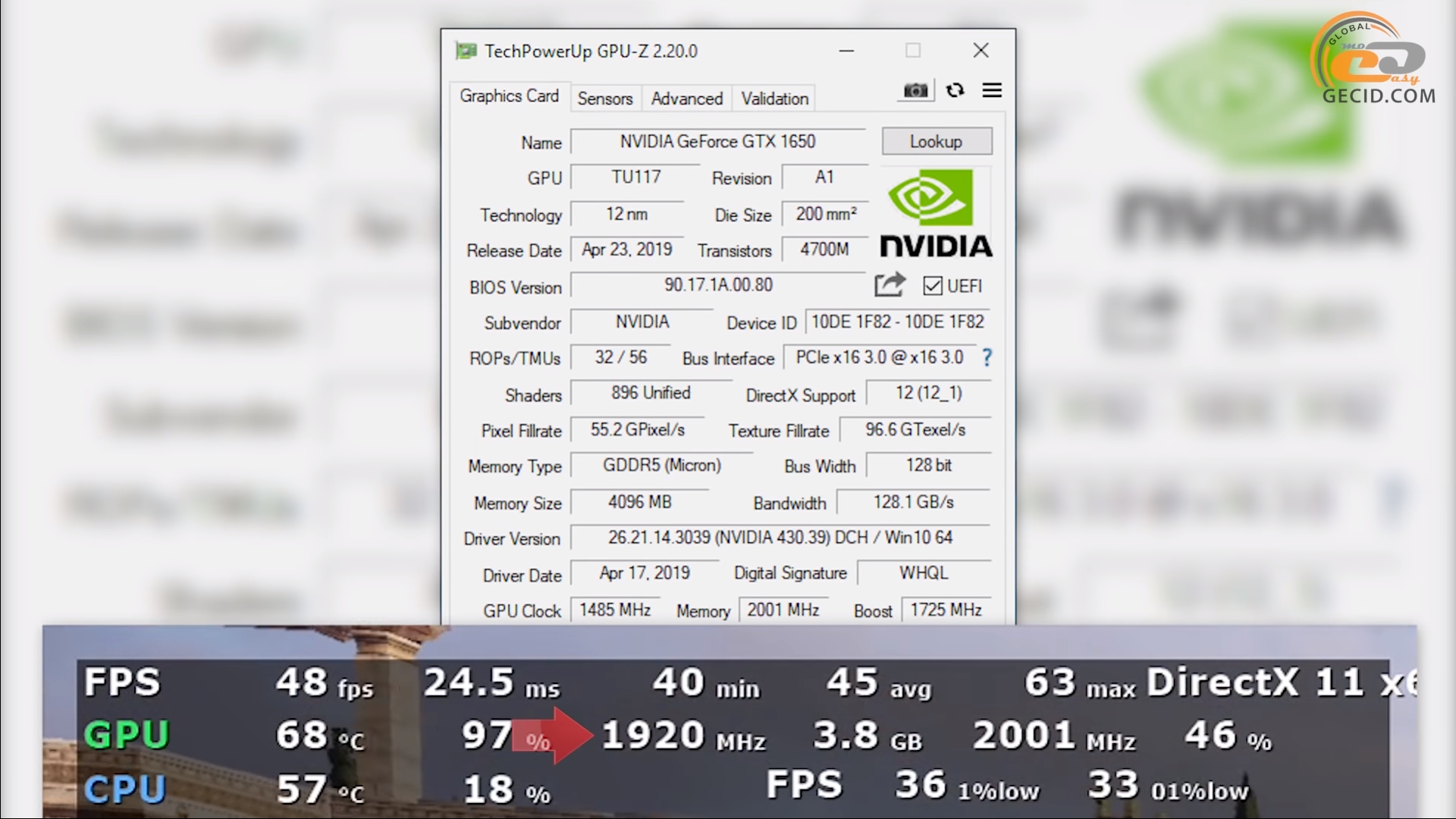1456x819 pixels.
Task: Click the BIOS Version field 90.17.1A.00.80
Action: pyautogui.click(x=718, y=285)
